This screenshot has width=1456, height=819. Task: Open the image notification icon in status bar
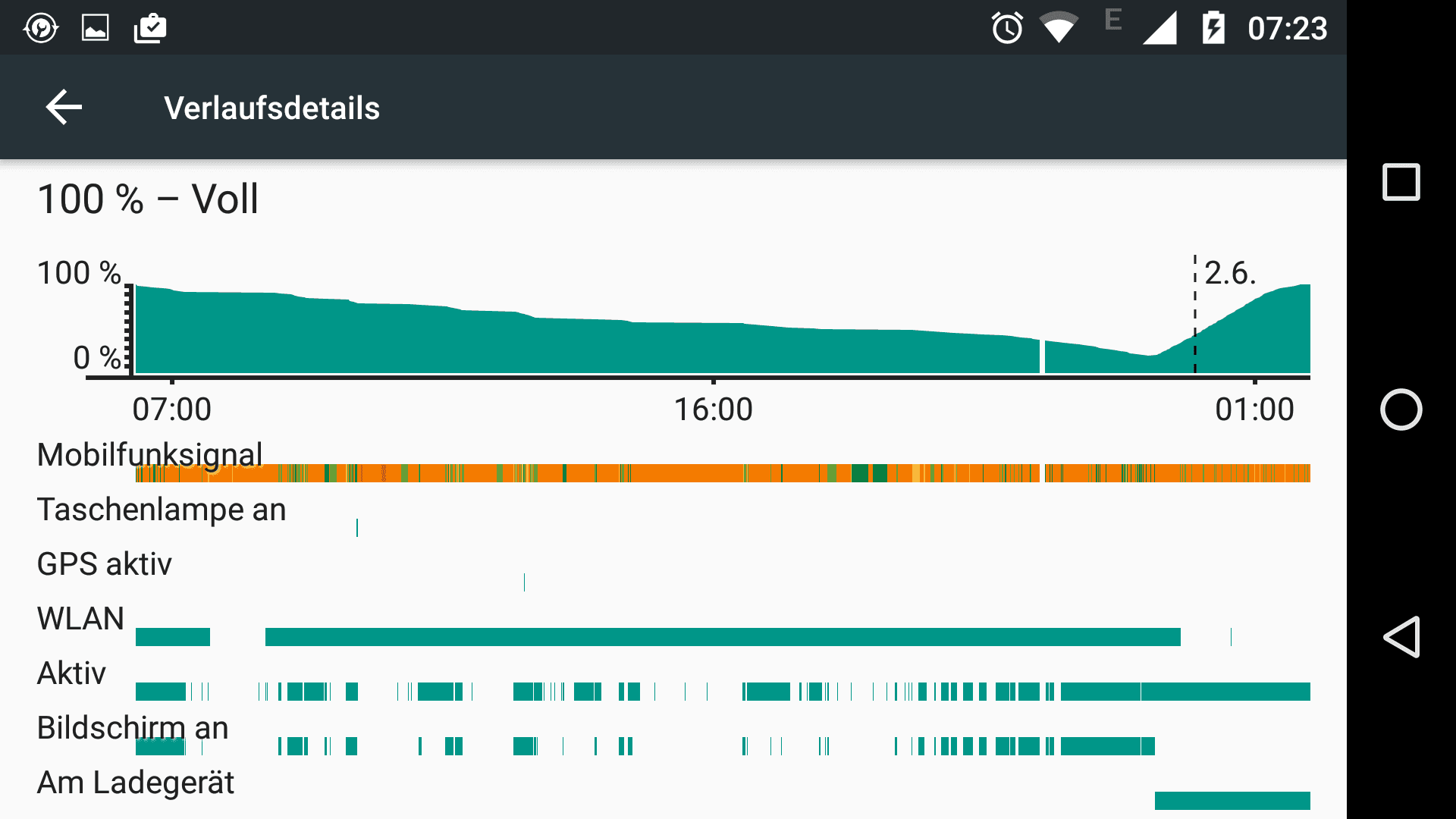coord(95,28)
